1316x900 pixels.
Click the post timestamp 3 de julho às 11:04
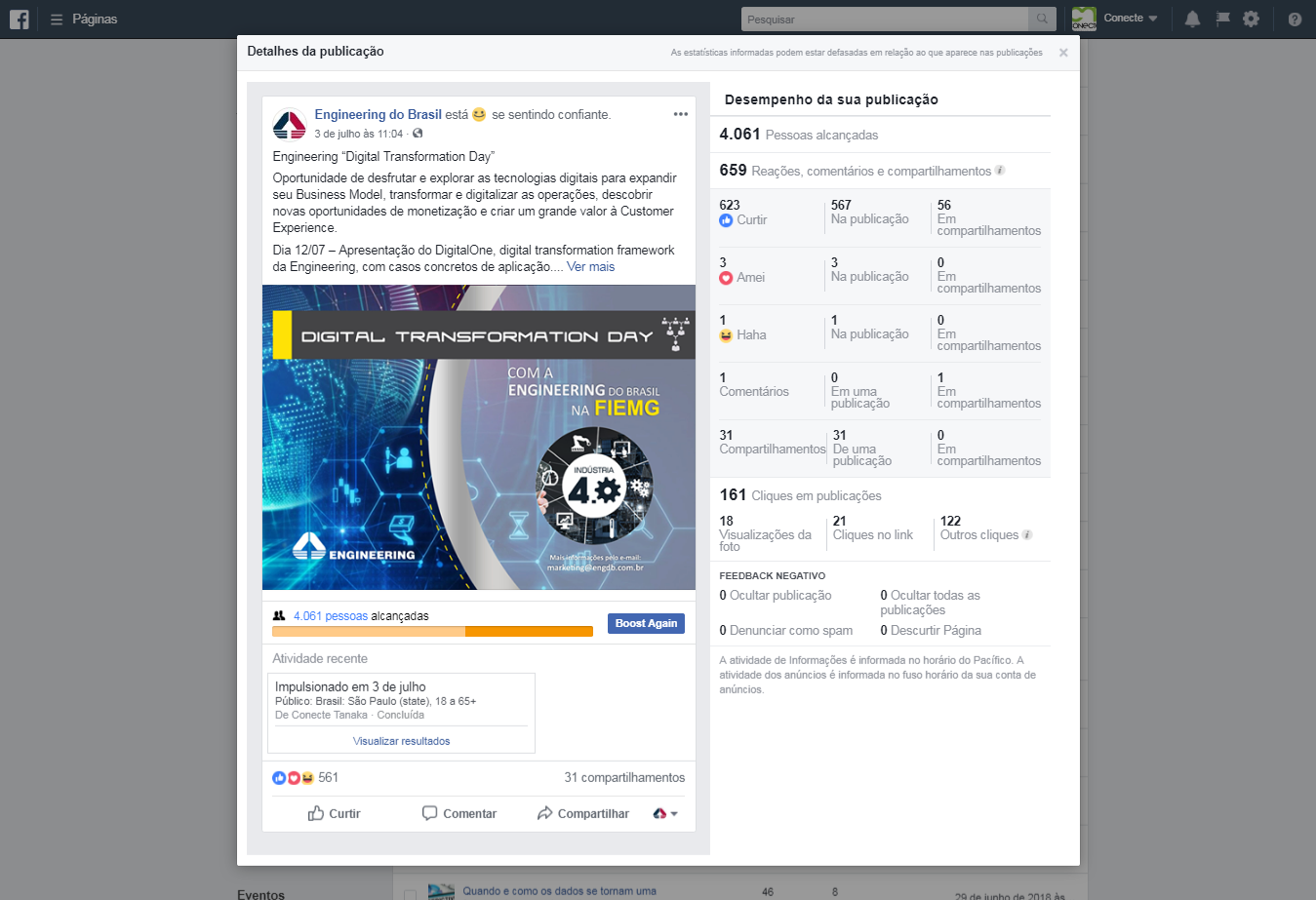pyautogui.click(x=358, y=134)
